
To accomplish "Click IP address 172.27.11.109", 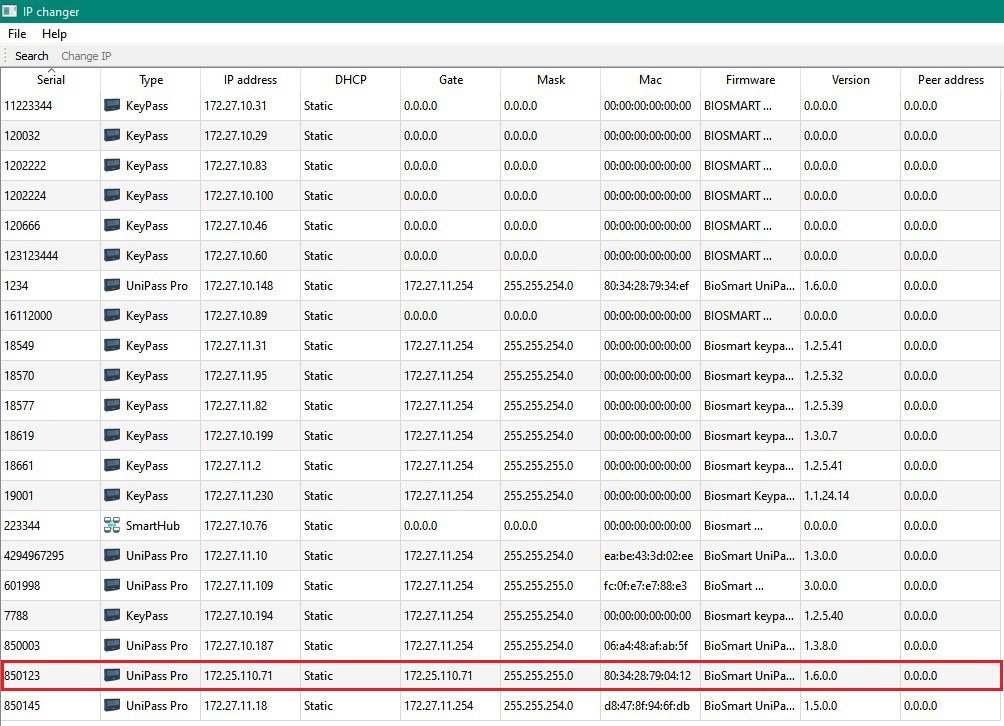I will tap(239, 586).
